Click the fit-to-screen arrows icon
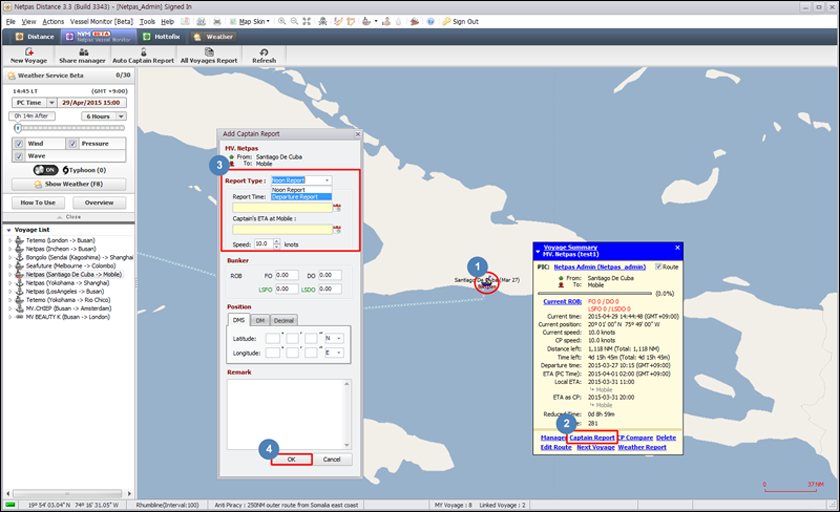The image size is (840, 512). tap(306, 21)
